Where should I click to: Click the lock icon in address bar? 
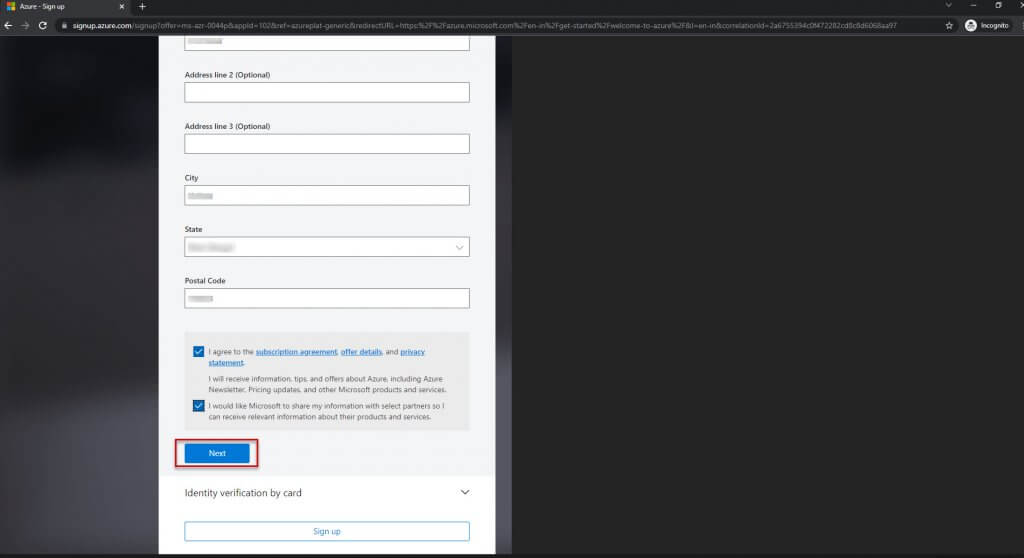(x=64, y=25)
